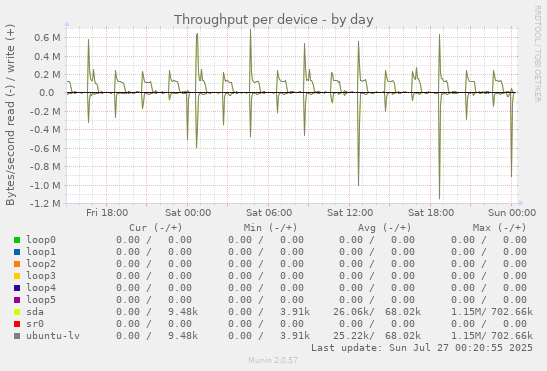Click the '0.6 M' y-axis label
The height and width of the screenshot is (371, 547).
tap(47, 38)
